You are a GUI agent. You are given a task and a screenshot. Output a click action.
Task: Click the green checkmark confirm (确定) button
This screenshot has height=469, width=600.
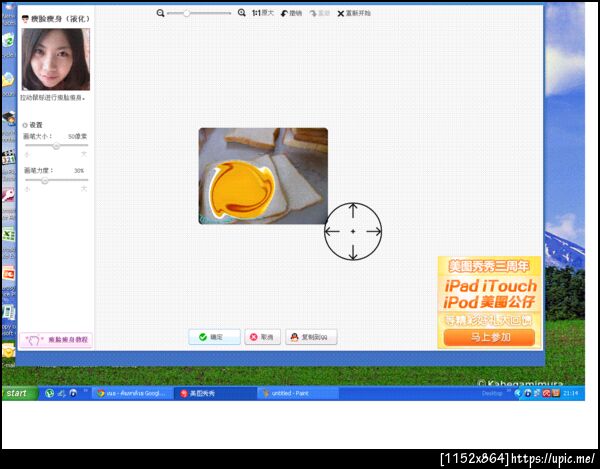pos(214,337)
